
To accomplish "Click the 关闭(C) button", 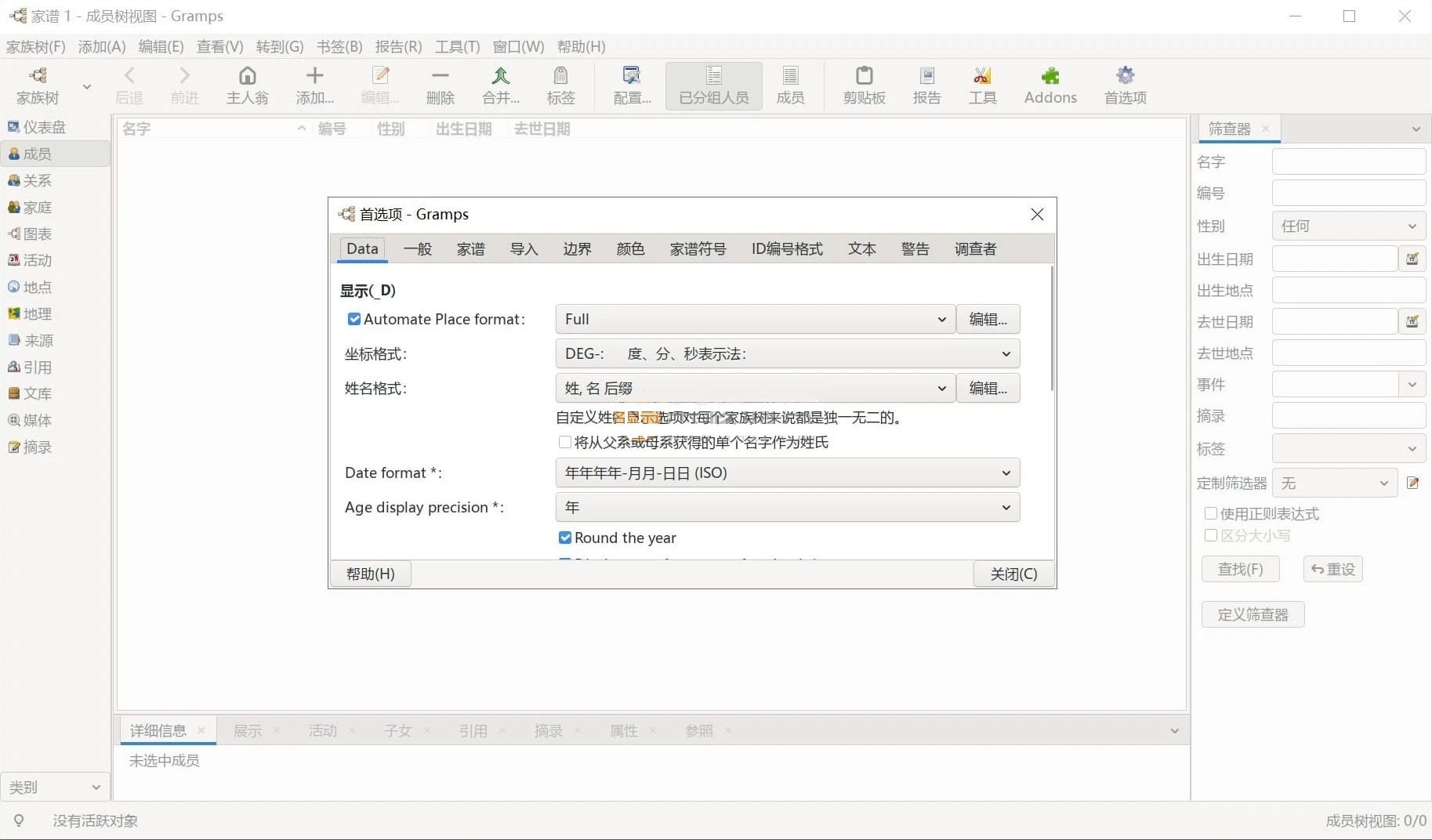I will tap(1013, 574).
